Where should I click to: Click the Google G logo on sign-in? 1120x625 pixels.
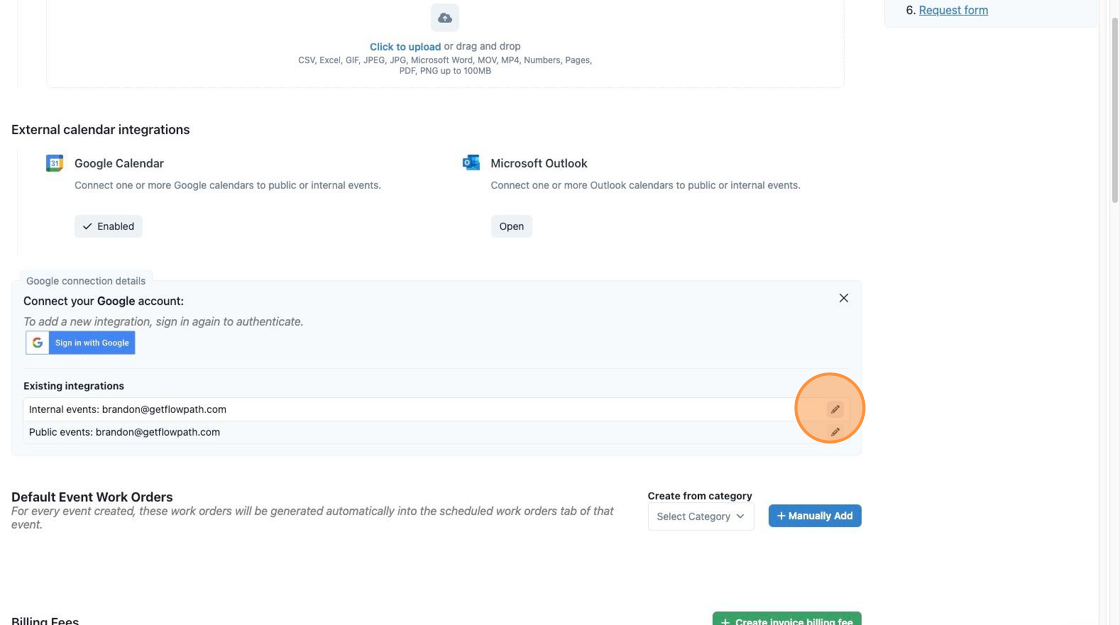tap(38, 343)
